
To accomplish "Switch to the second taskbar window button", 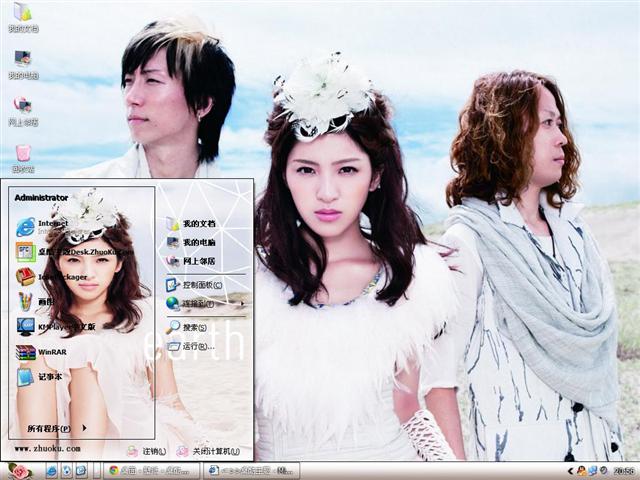I will pos(251,471).
